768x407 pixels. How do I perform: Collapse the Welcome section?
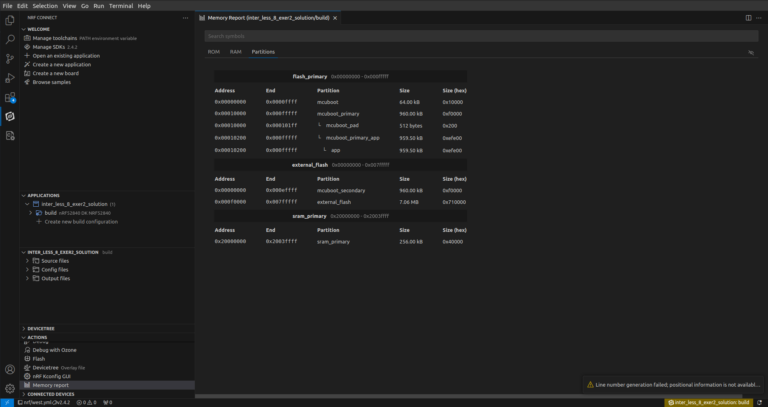(x=23, y=29)
